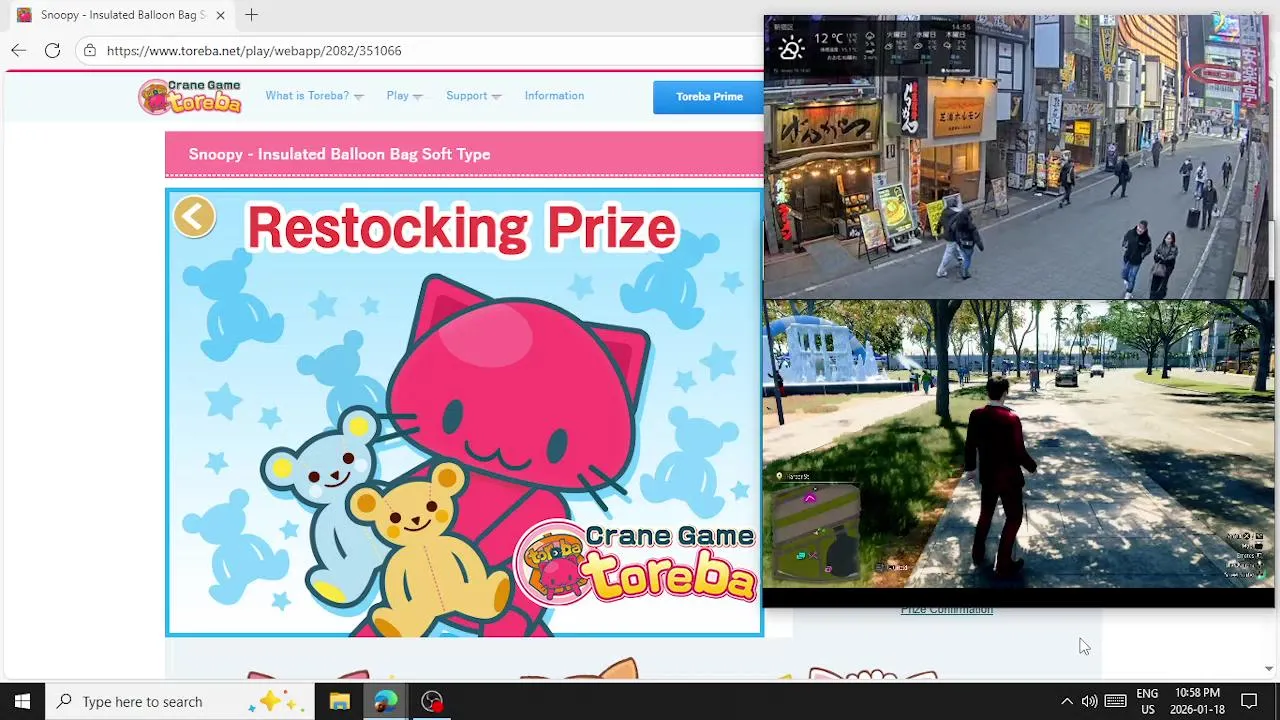Show hidden system tray icons

click(1066, 702)
